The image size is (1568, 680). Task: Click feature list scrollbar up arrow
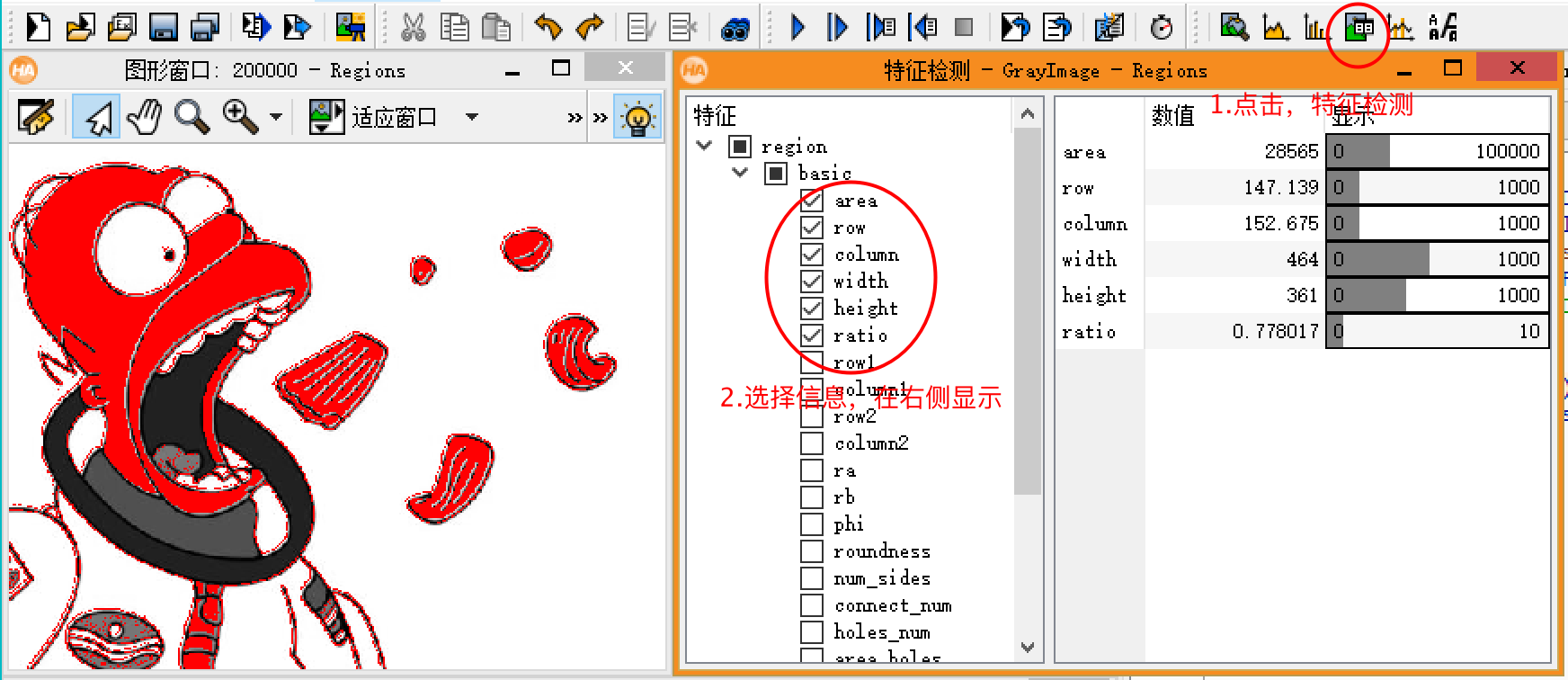pyautogui.click(x=1028, y=114)
